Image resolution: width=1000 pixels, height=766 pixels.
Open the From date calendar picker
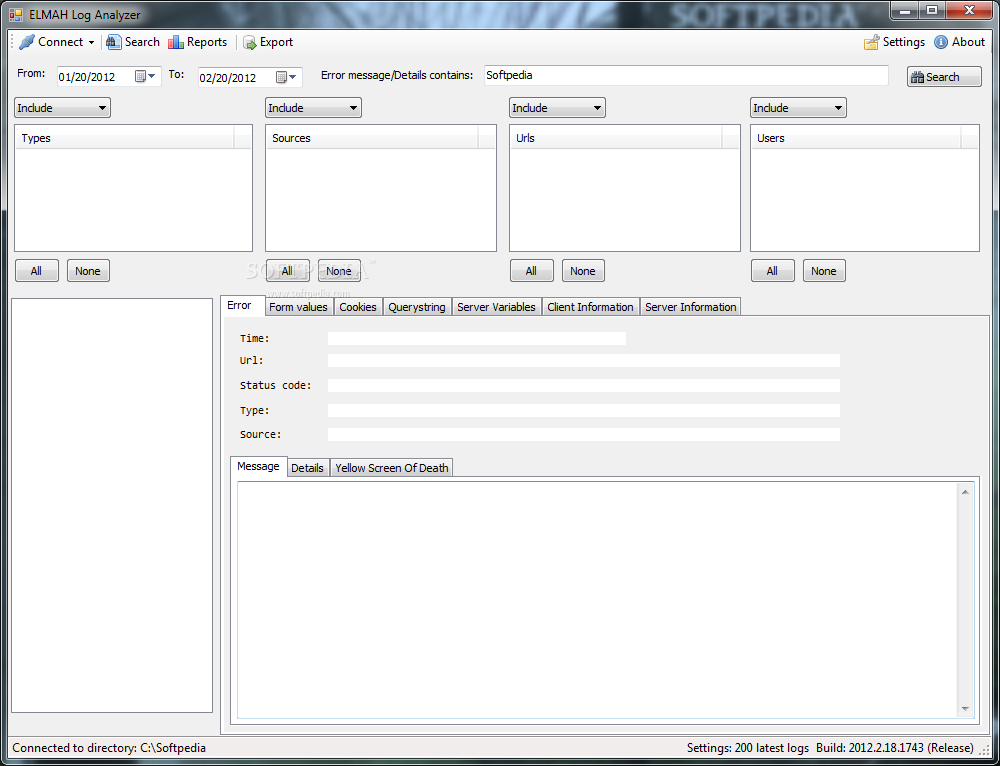(145, 77)
